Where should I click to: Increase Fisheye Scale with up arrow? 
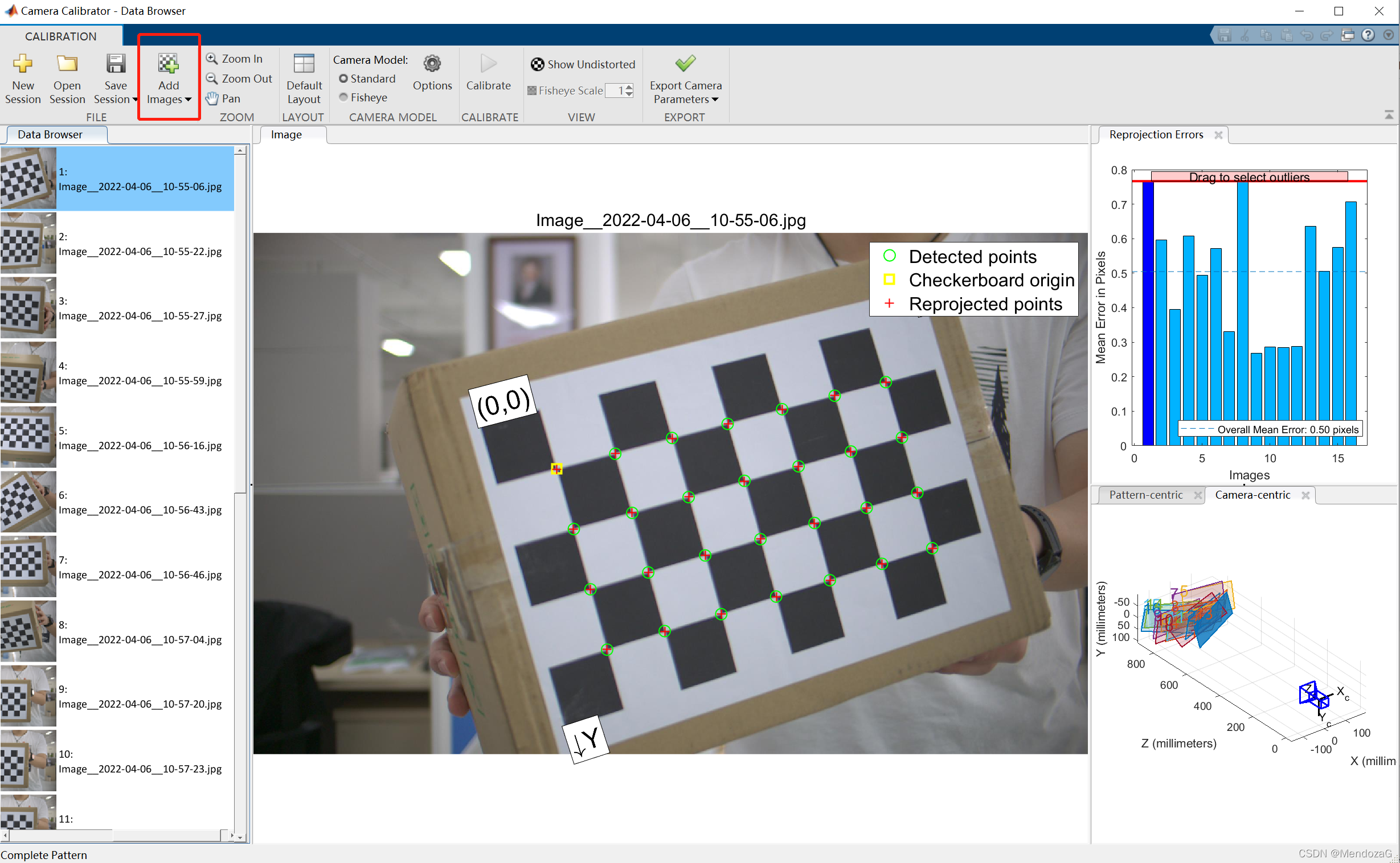pyautogui.click(x=629, y=87)
